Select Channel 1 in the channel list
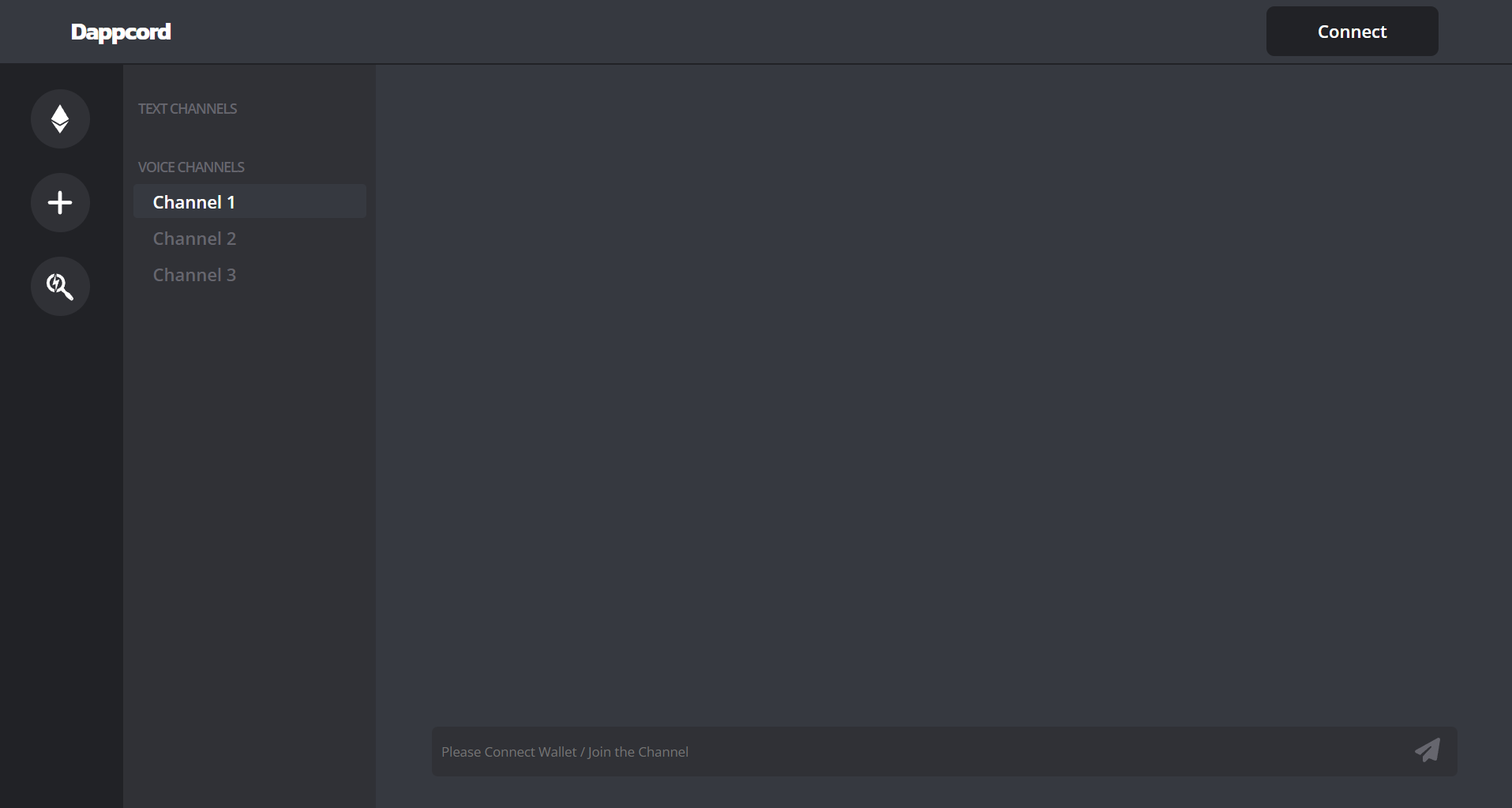1512x808 pixels. click(x=249, y=201)
